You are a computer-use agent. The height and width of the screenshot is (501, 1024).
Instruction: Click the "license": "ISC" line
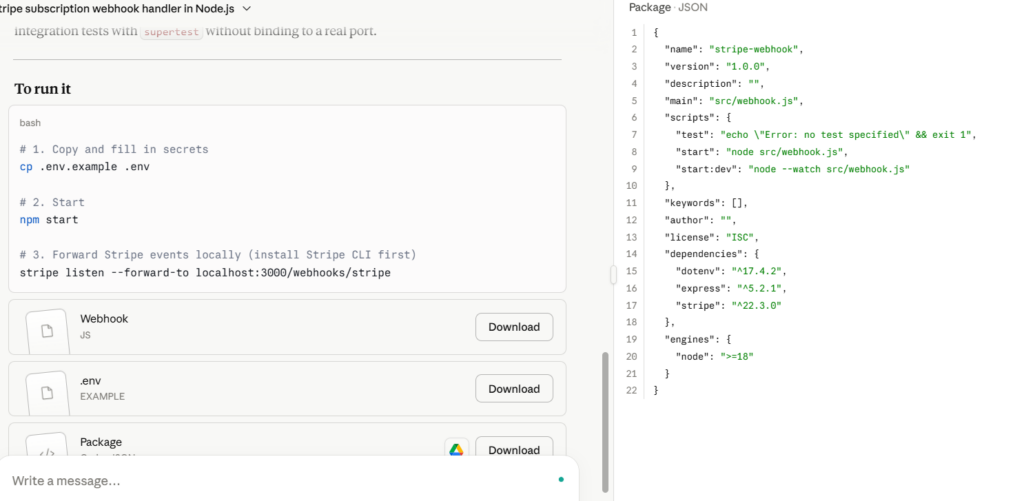point(712,237)
